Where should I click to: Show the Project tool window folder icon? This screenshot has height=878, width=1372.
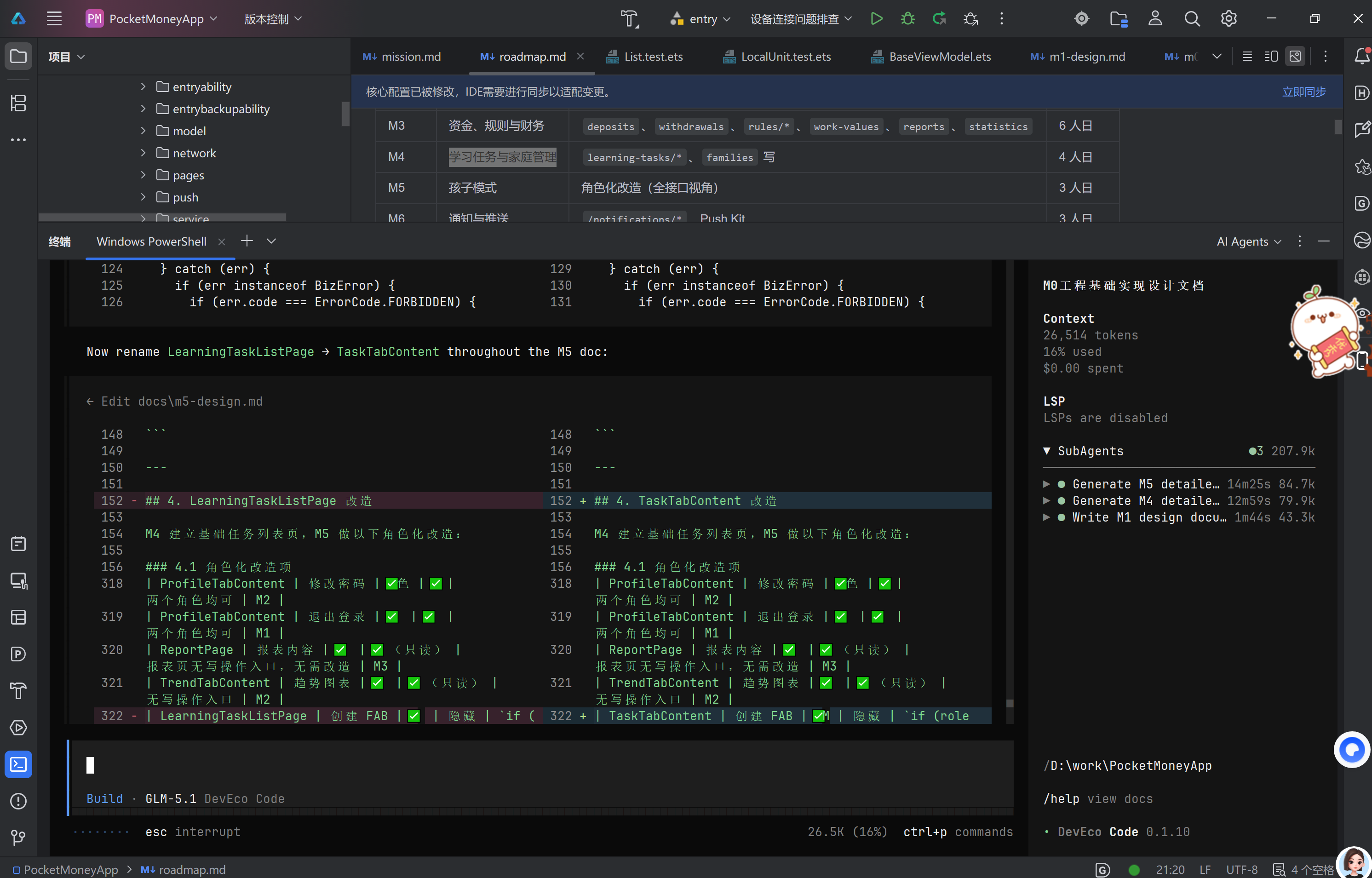tap(18, 57)
